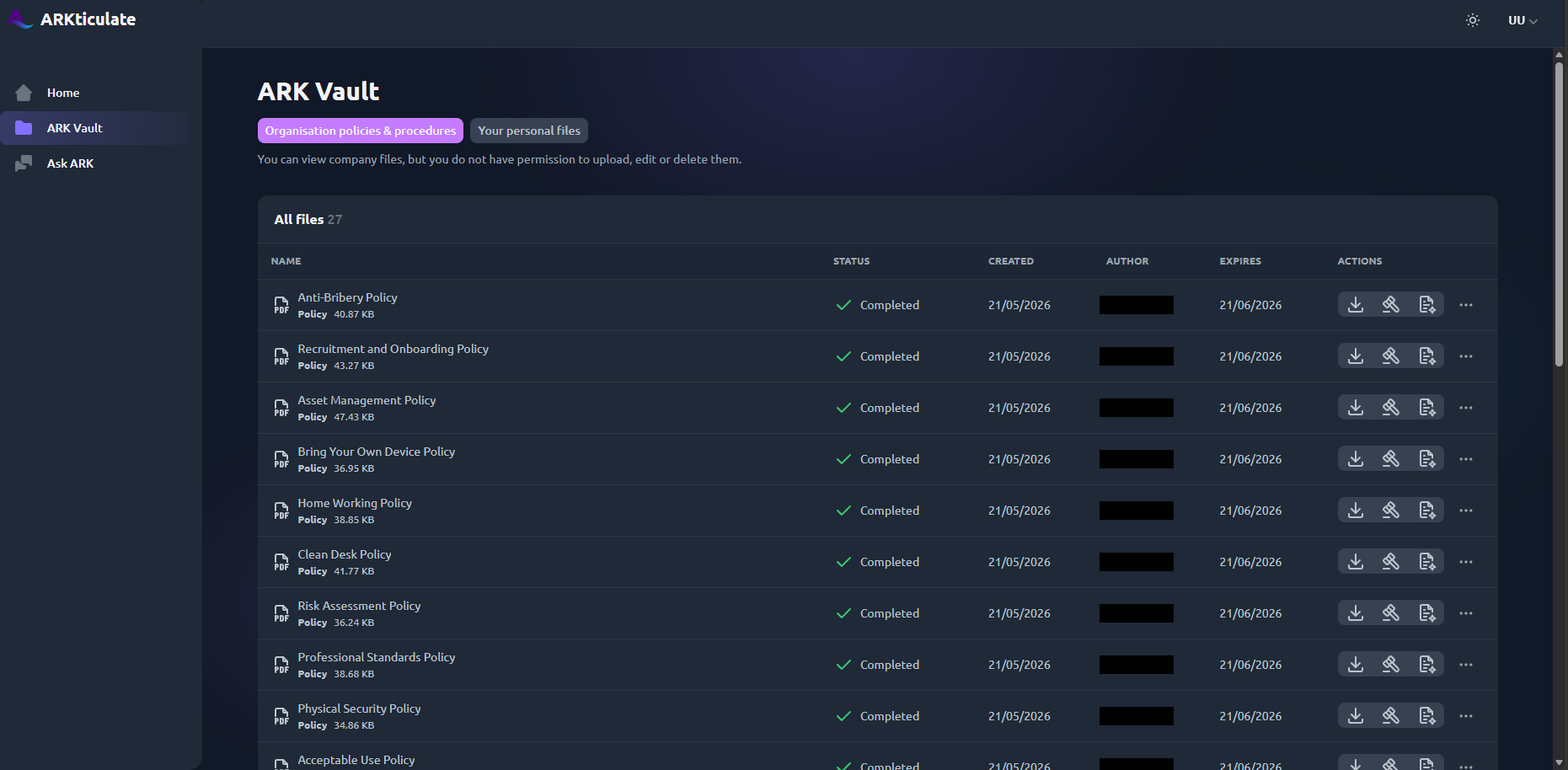Open ARK Vault in the sidebar
The image size is (1568, 770).
94,128
